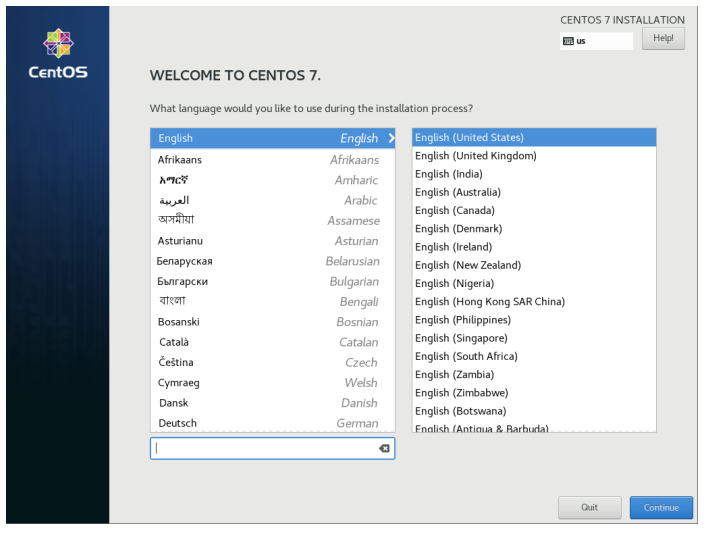Image resolution: width=714 pixels, height=533 pixels.
Task: Quit the CentOS installation
Action: [x=589, y=507]
